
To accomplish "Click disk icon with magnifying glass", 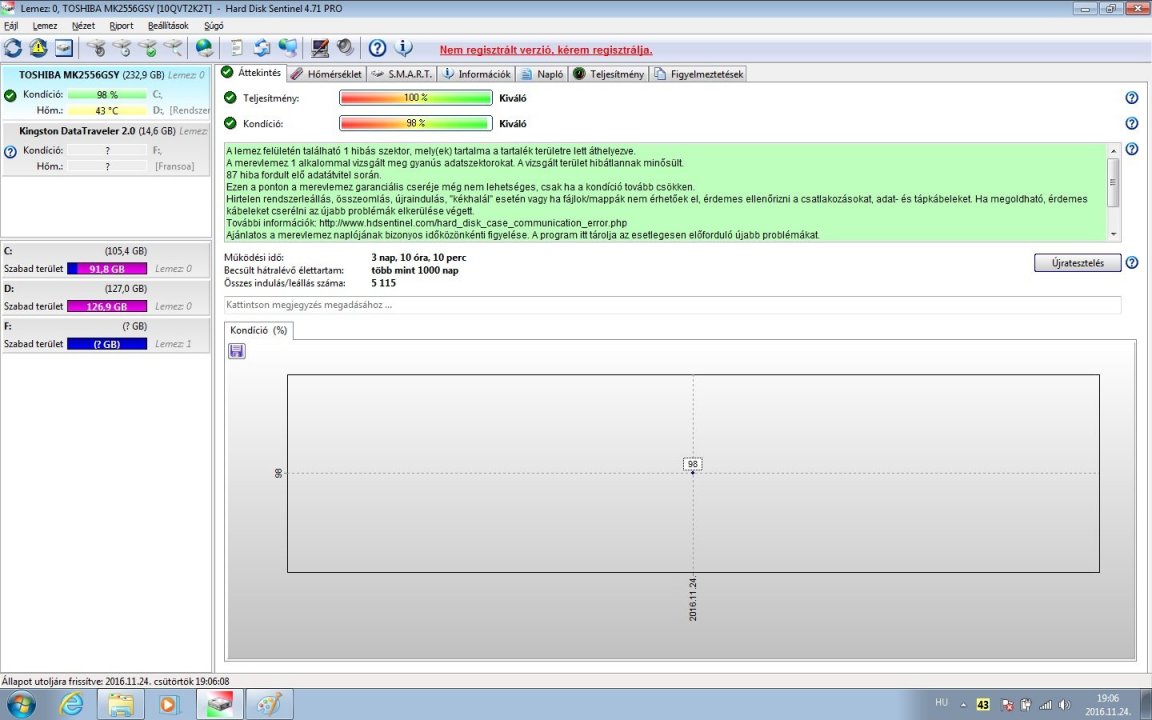I will tap(173, 48).
